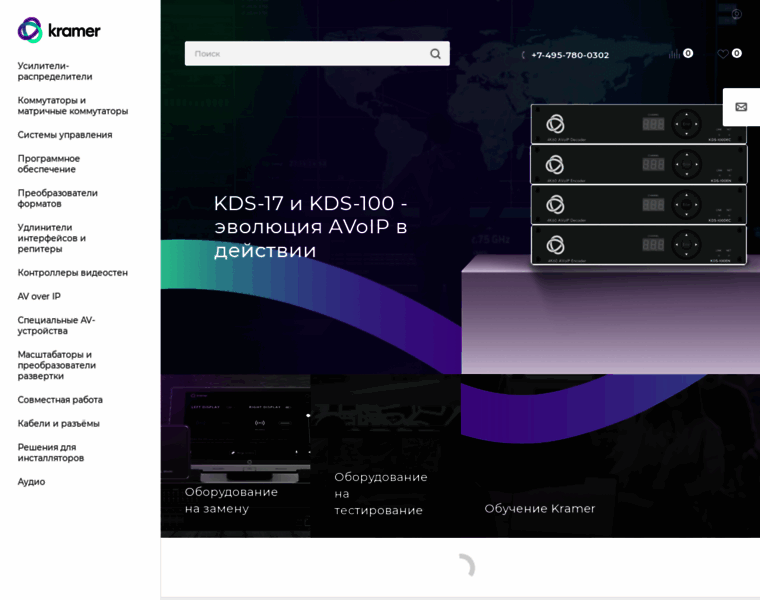Open Оборудование на замену tile

pos(236,456)
